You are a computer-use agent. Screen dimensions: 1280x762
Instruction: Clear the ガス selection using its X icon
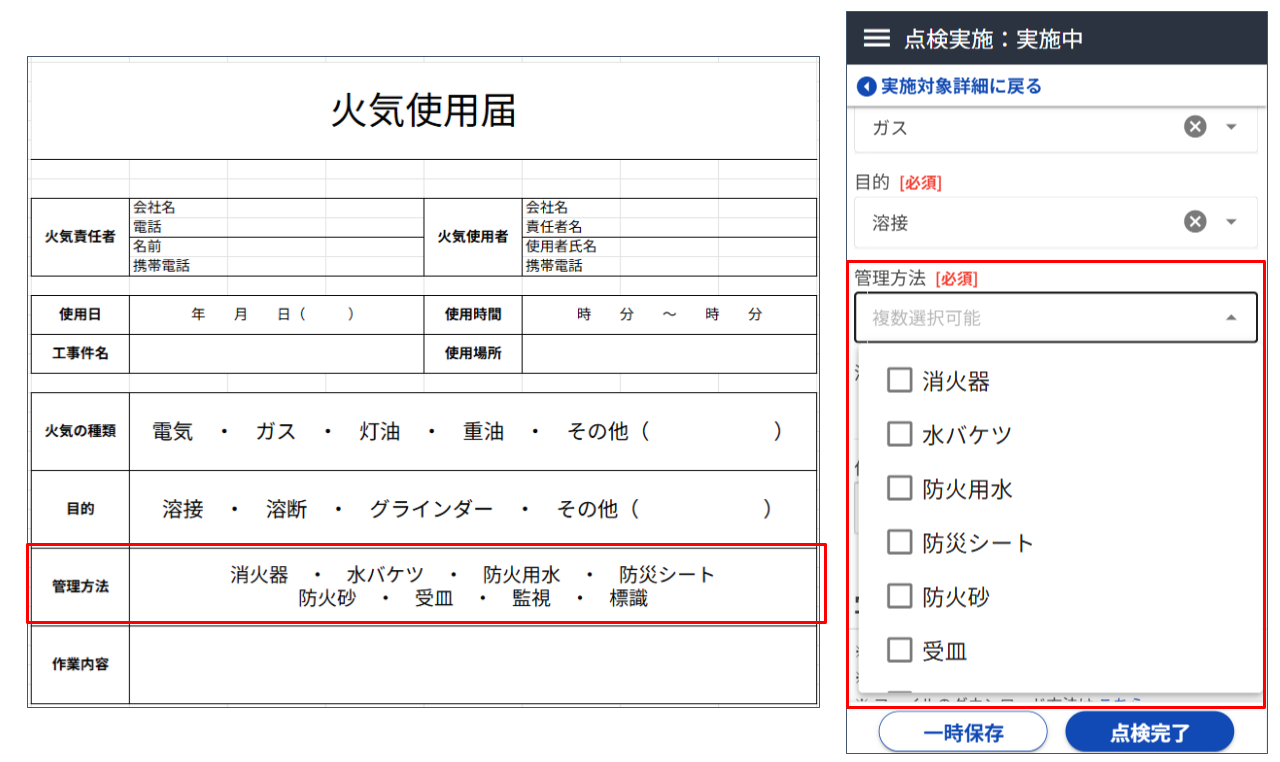point(1194,126)
